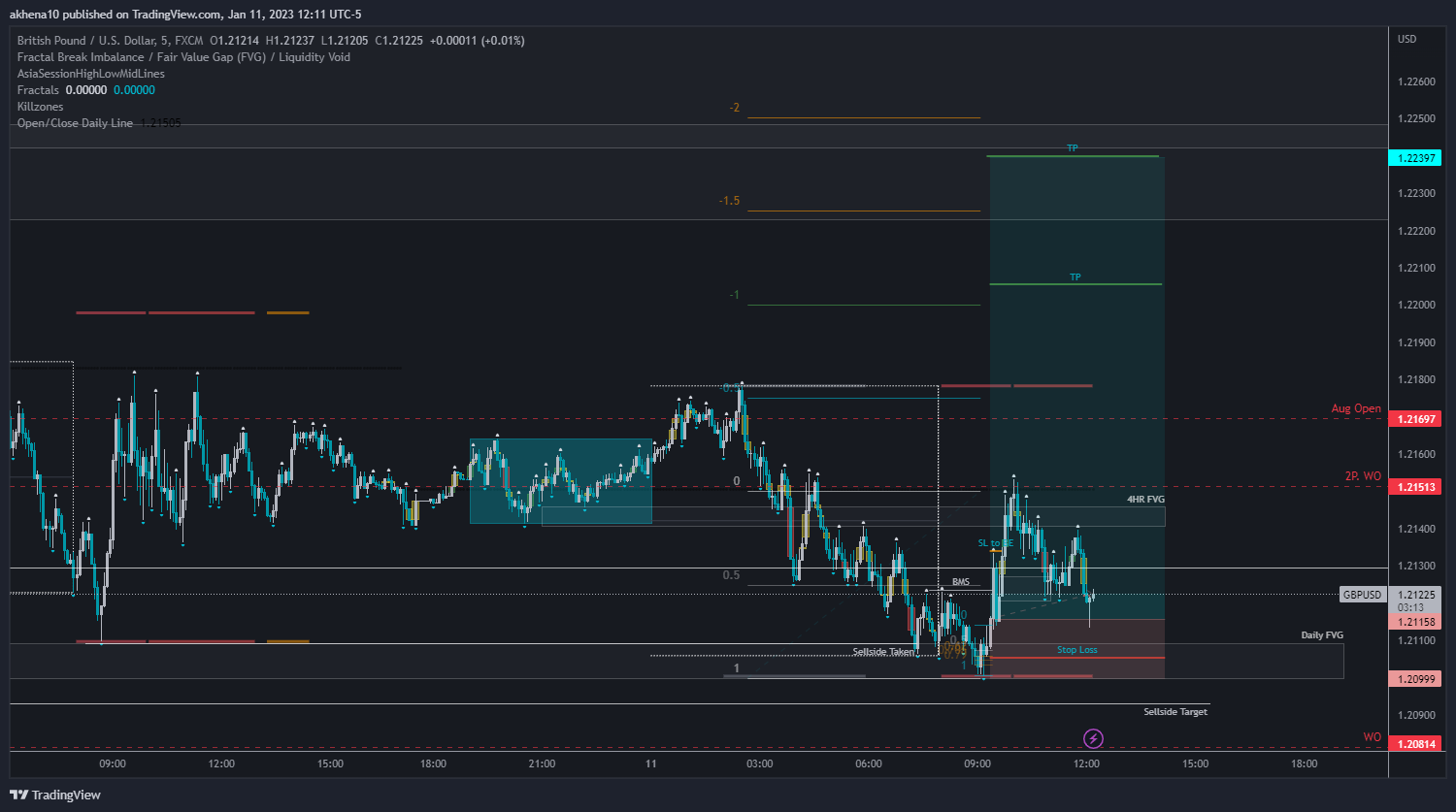Image resolution: width=1456 pixels, height=812 pixels.
Task: Click the USD currency label on price axis
Action: 1407,39
